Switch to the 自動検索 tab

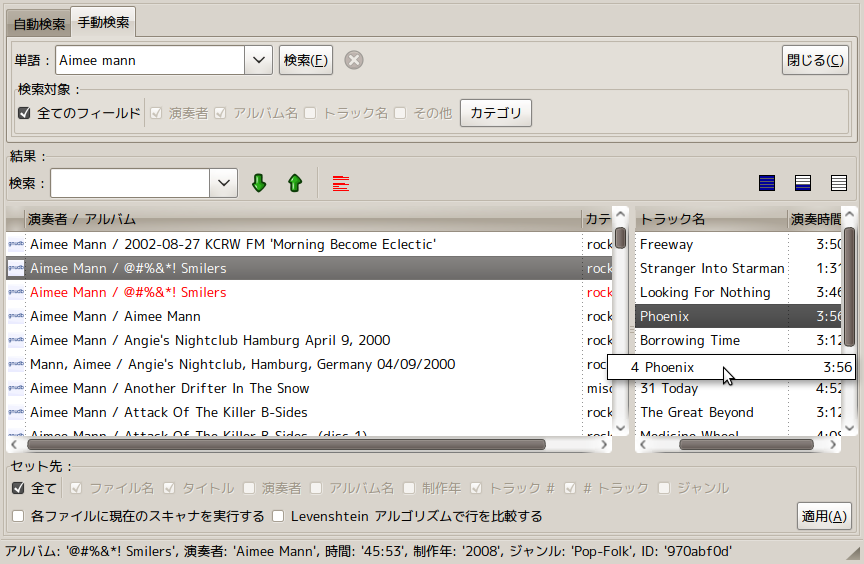pos(39,24)
